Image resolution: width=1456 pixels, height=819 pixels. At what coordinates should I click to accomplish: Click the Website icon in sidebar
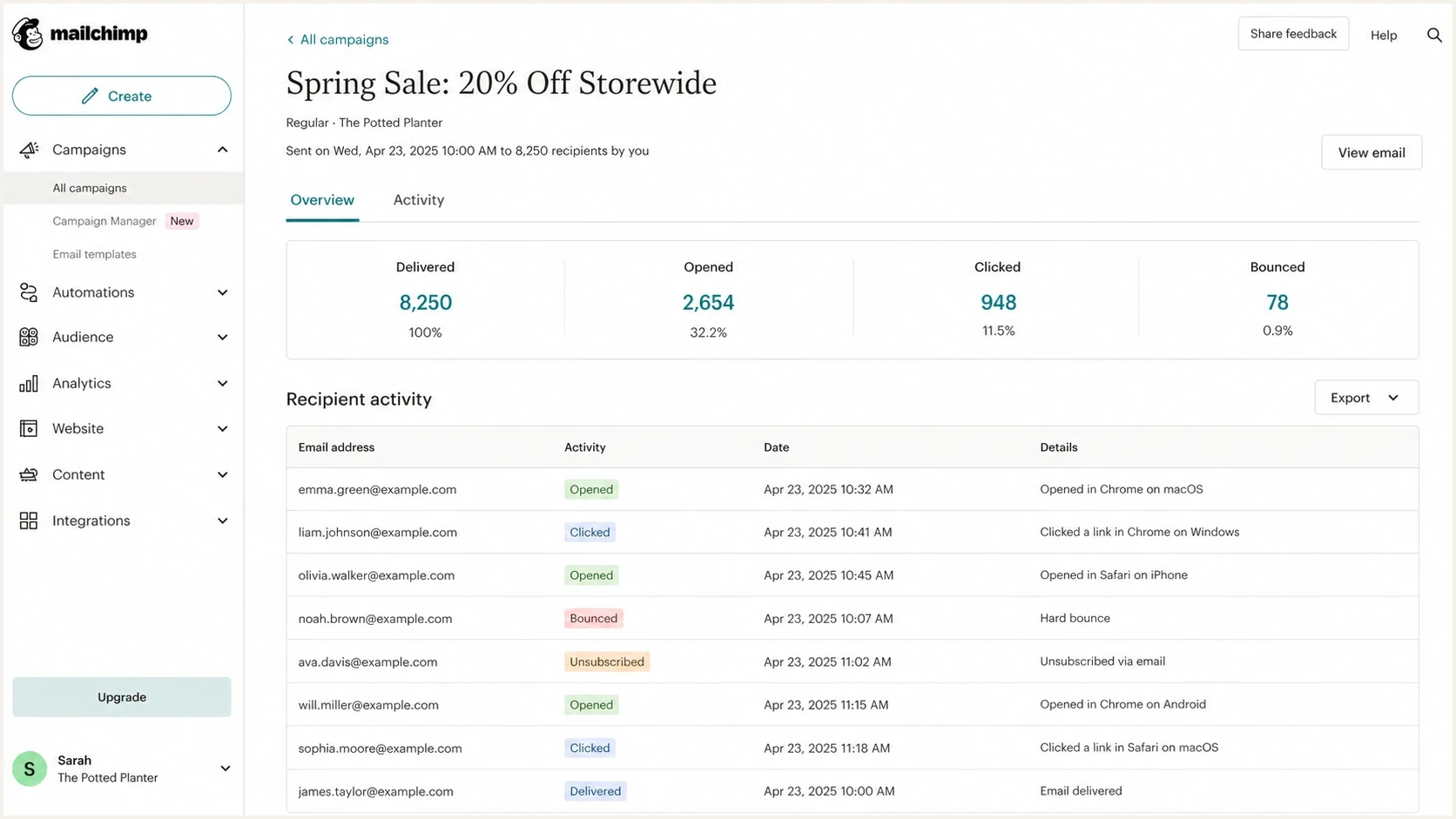pos(29,428)
